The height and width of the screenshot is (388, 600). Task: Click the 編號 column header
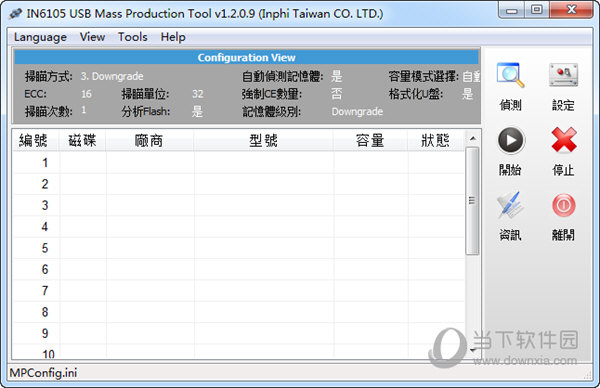[36, 140]
